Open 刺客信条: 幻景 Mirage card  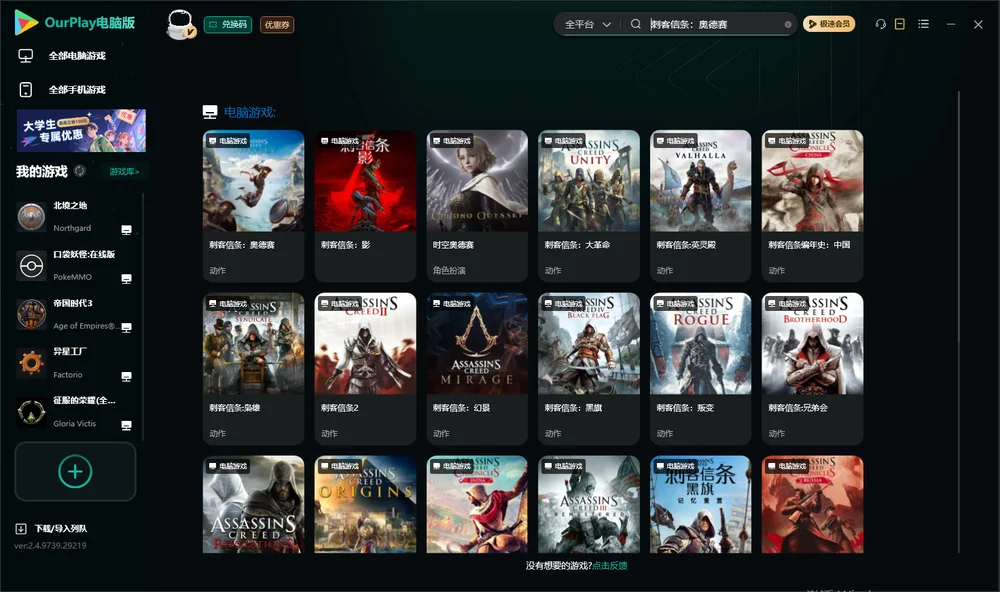477,368
